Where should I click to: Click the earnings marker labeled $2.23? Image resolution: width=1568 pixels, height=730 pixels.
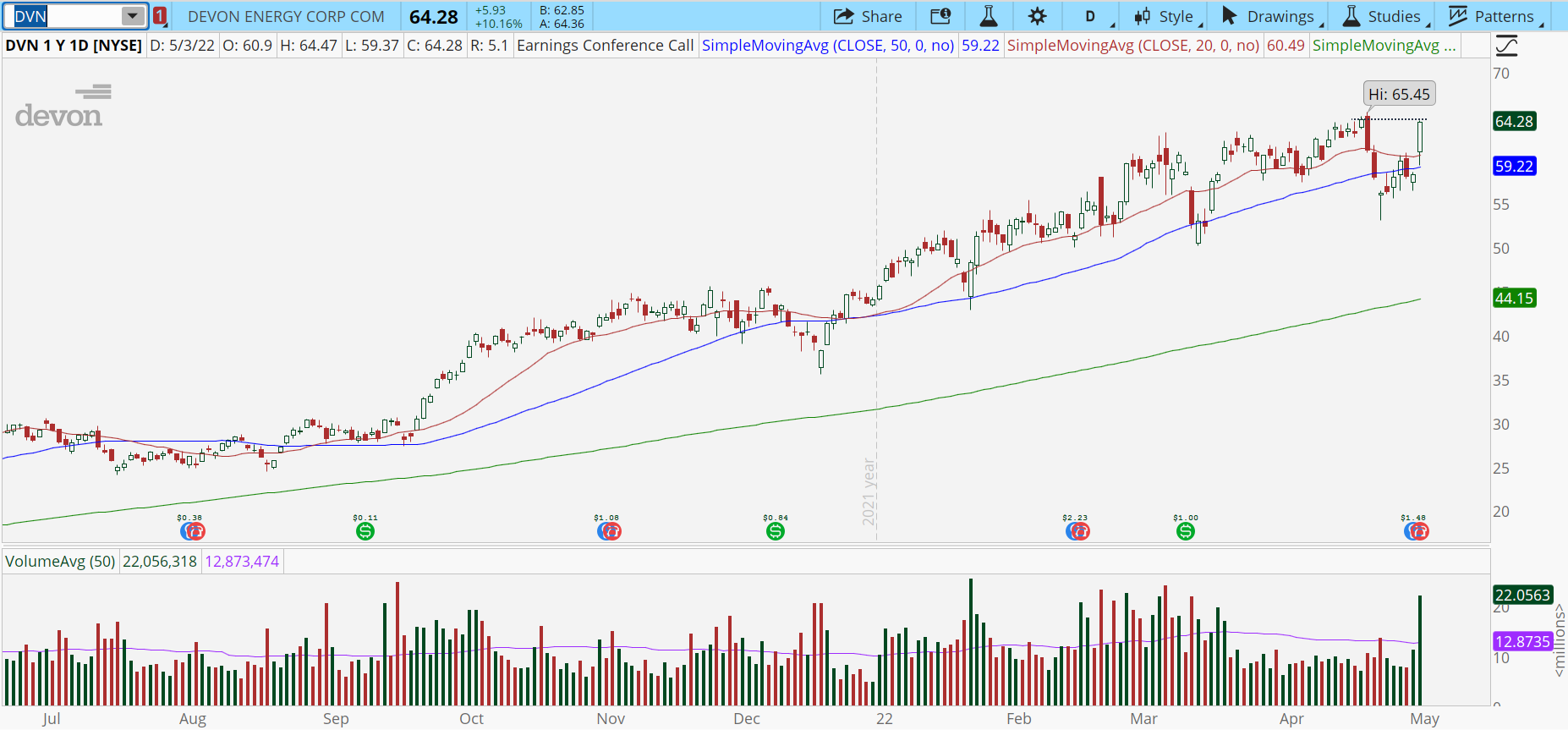(1077, 531)
